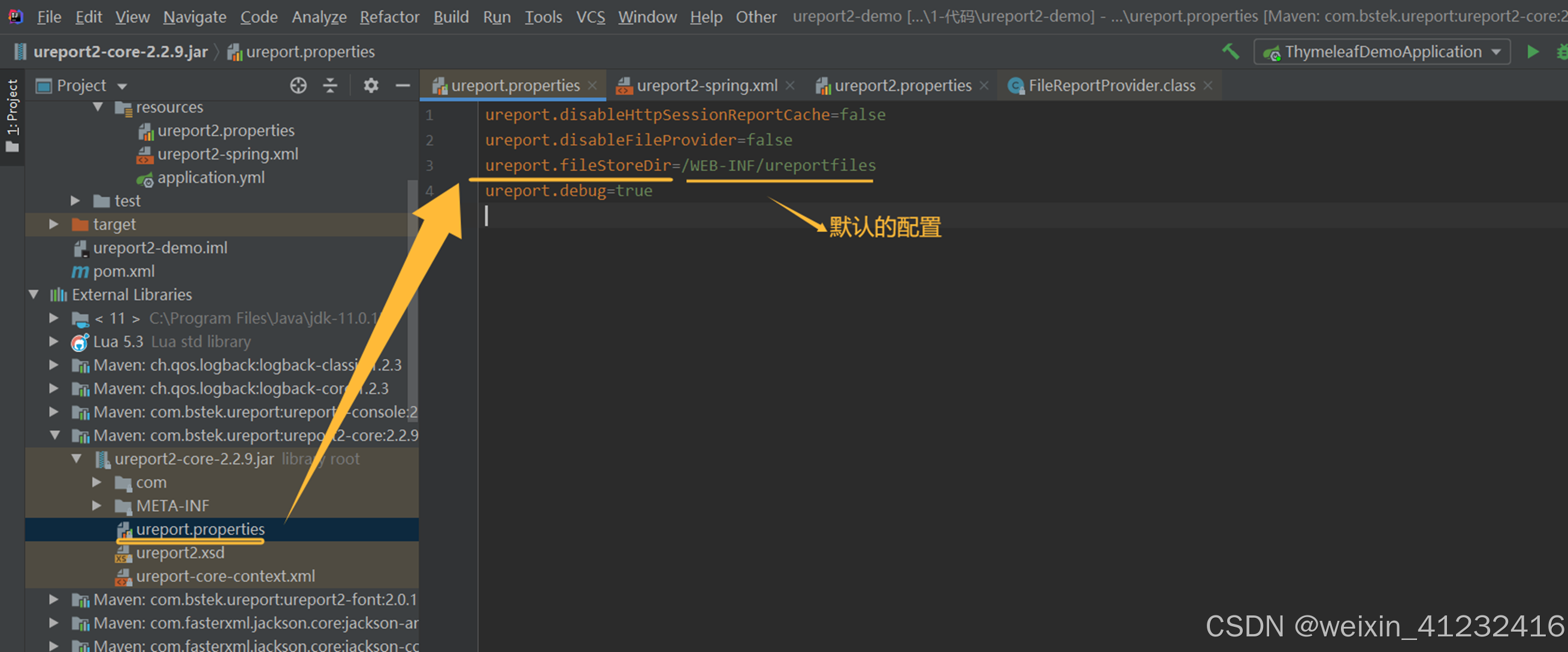Run the application with green play icon

(x=1533, y=52)
